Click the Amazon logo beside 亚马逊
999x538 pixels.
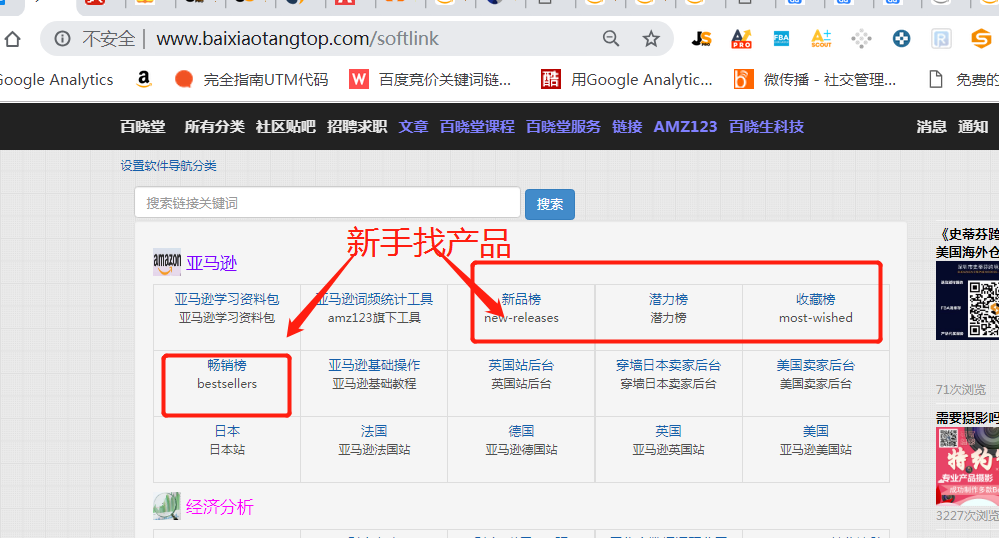click(167, 262)
